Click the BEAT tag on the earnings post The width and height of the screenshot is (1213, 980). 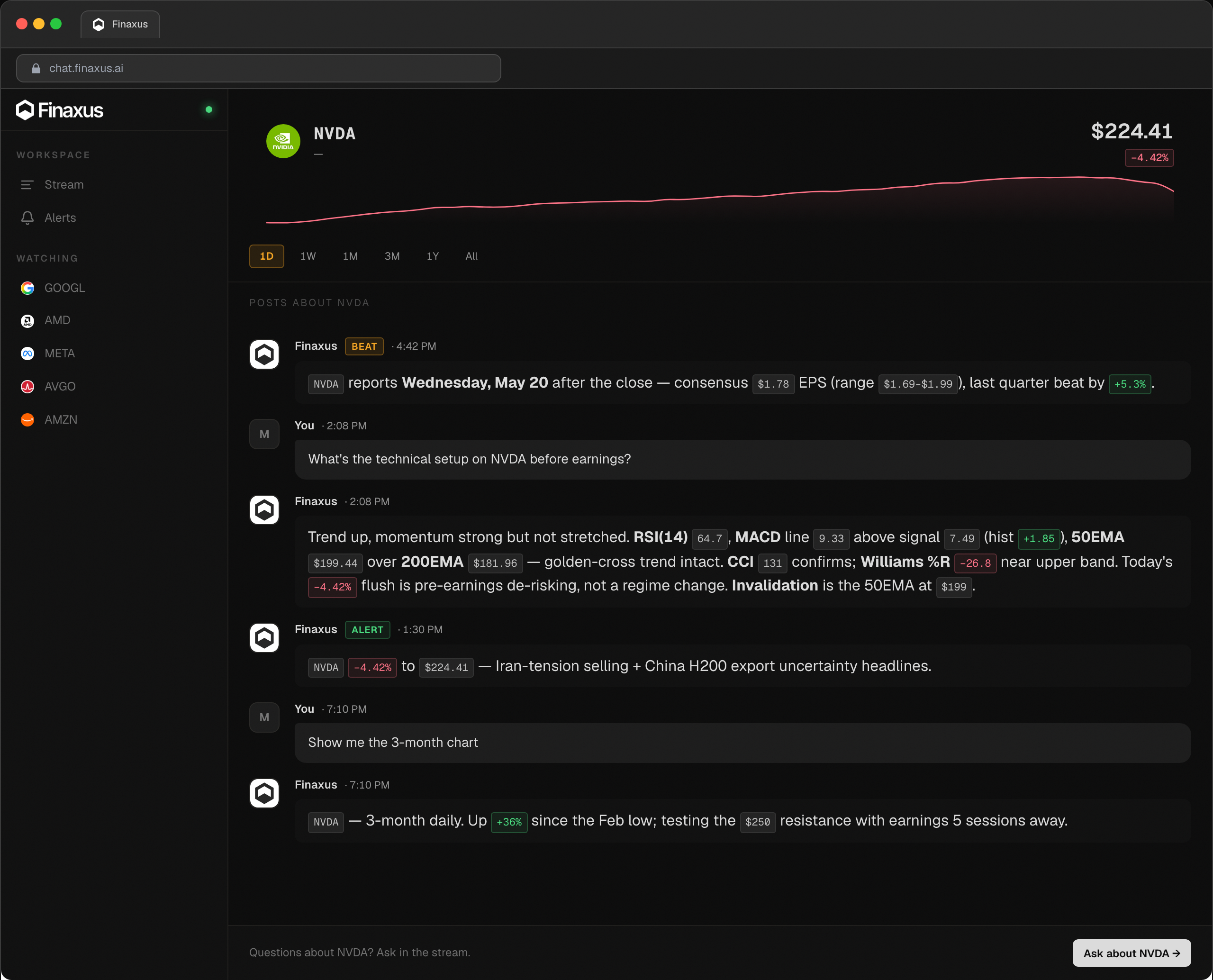[x=364, y=346]
